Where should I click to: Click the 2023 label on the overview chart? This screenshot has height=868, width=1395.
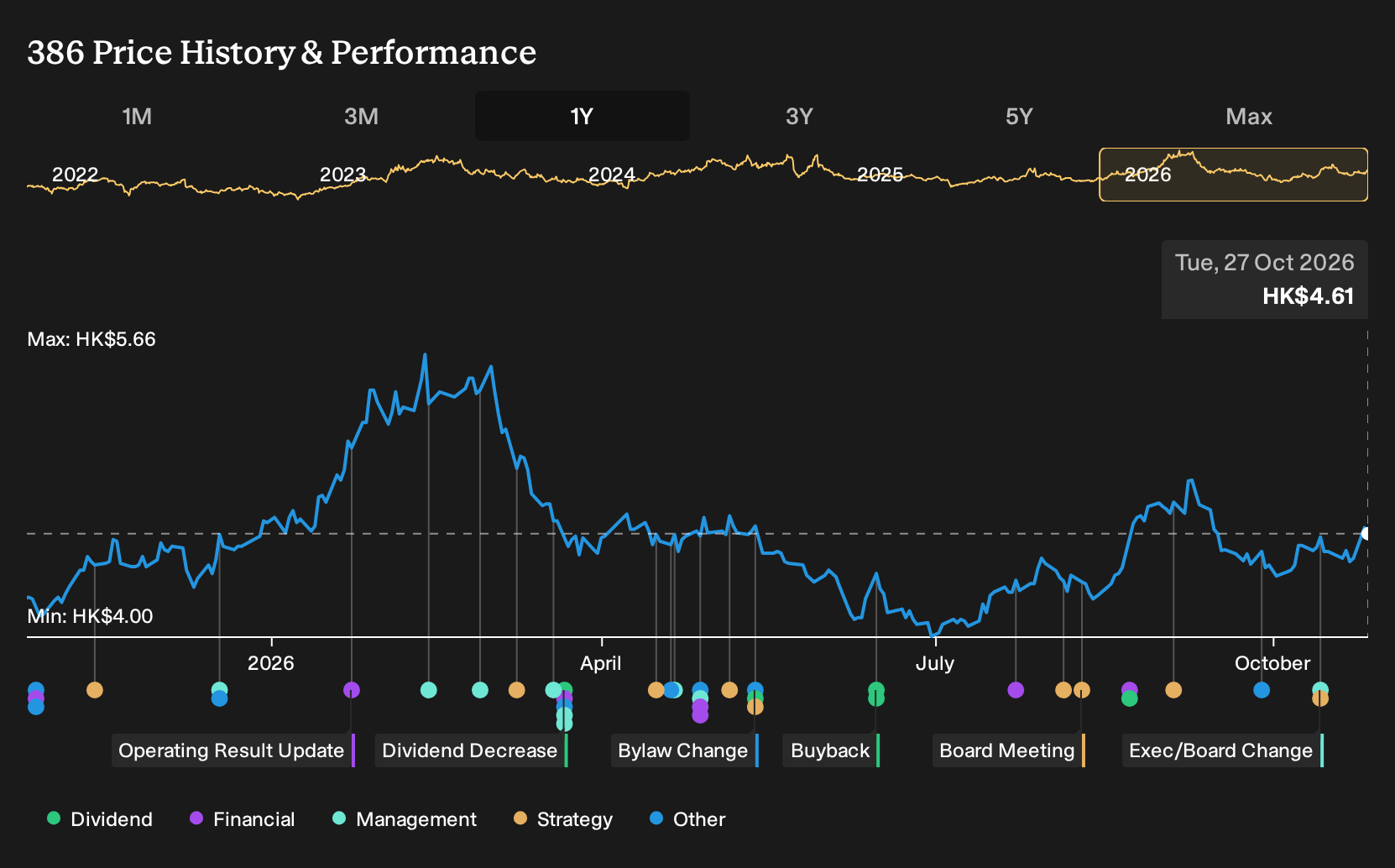(343, 175)
